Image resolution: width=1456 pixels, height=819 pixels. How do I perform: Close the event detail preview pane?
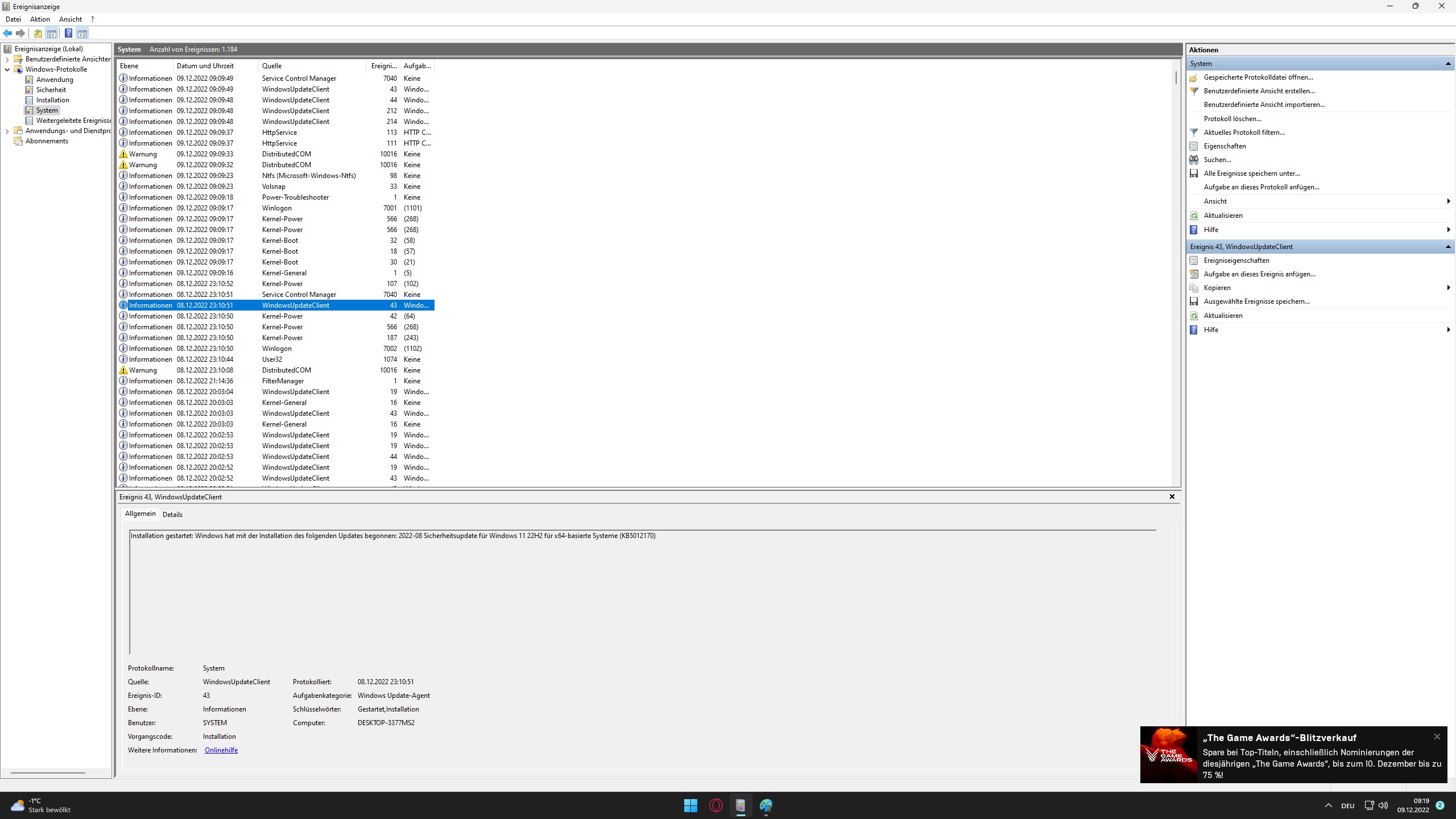(x=1172, y=497)
